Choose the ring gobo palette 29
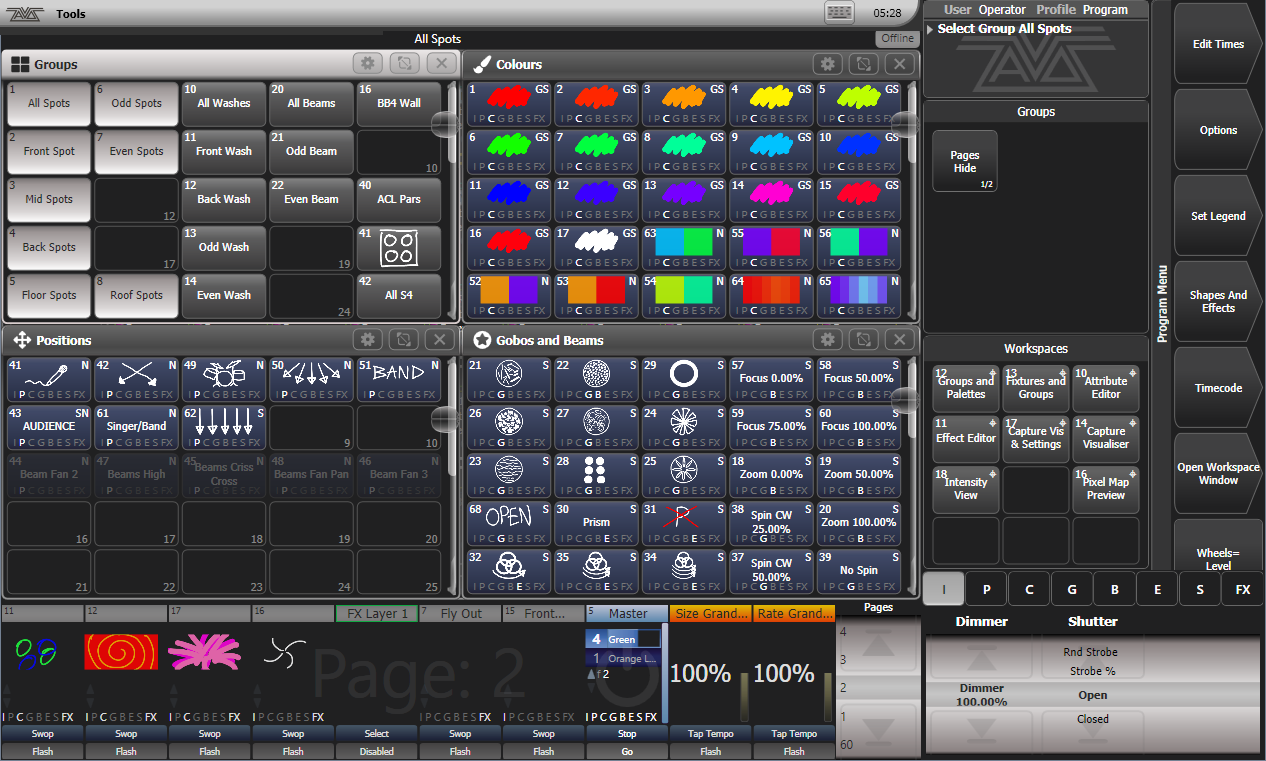 [x=684, y=380]
